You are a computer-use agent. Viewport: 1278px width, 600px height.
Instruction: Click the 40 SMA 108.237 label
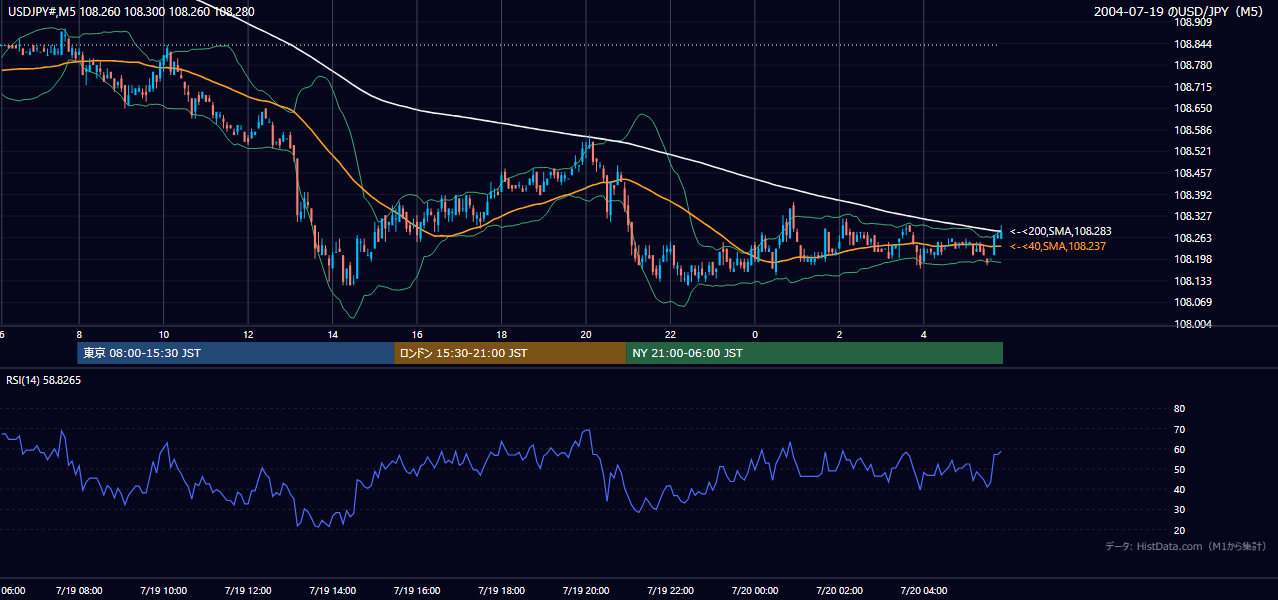click(1058, 246)
